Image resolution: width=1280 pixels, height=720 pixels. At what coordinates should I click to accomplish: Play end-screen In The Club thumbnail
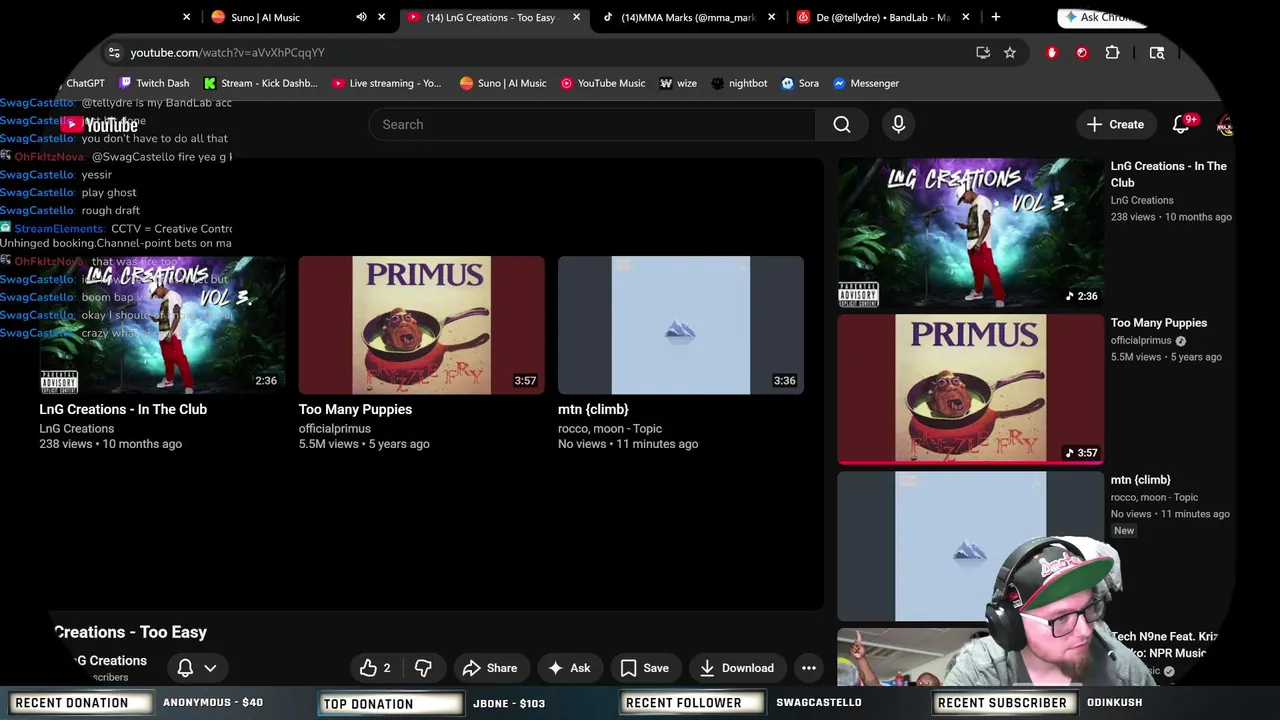pos(162,325)
